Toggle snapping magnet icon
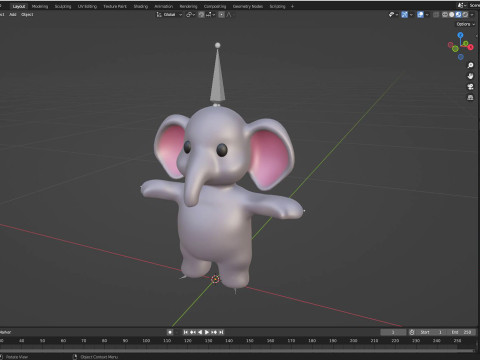The image size is (480, 360). (201, 15)
